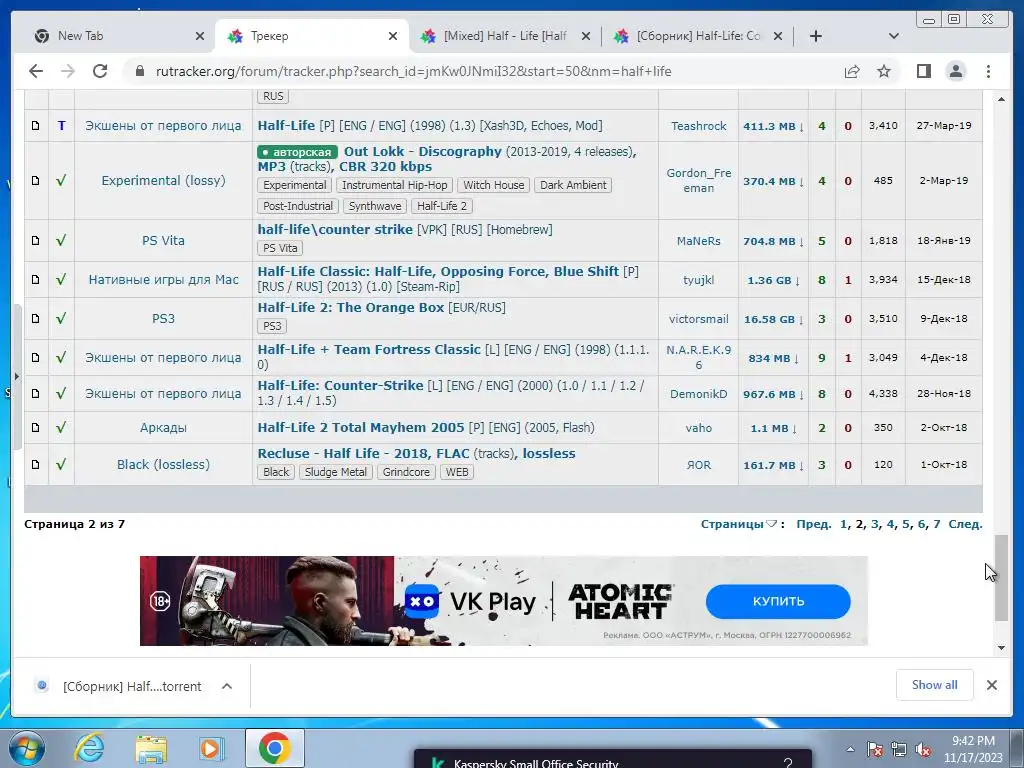This screenshot has height=768, width=1024.
Task: Open the Windows Start menu
Action: pos(26,748)
